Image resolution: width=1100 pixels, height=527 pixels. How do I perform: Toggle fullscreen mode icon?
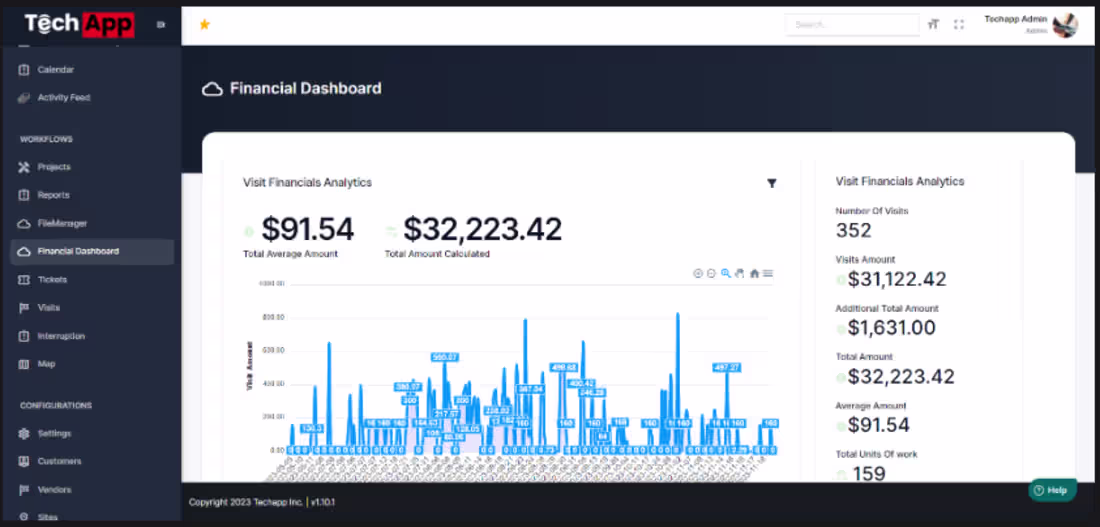(959, 25)
